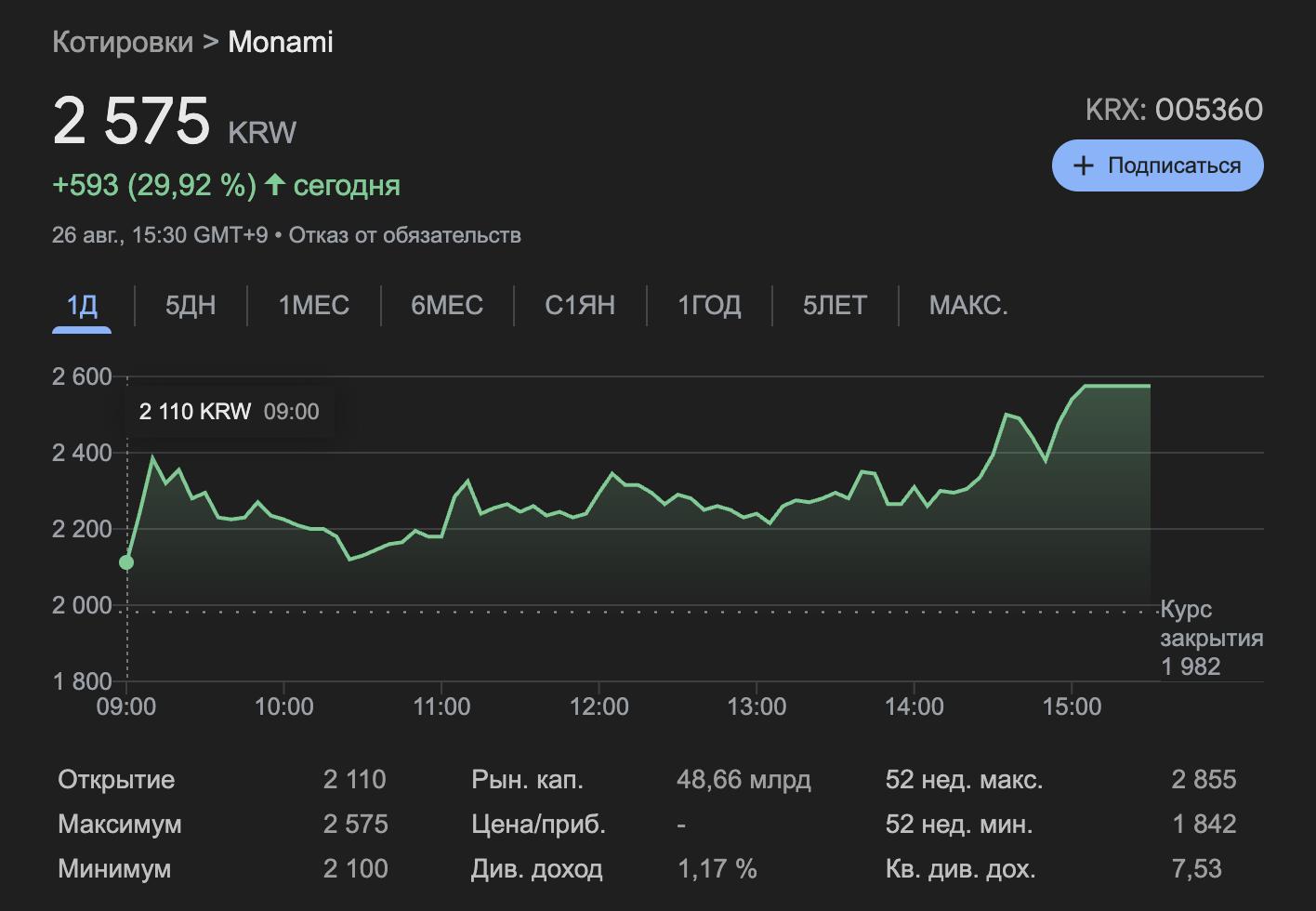This screenshot has height=911, width=1316.
Task: Click the Рын. кап. label
Action: click(527, 779)
